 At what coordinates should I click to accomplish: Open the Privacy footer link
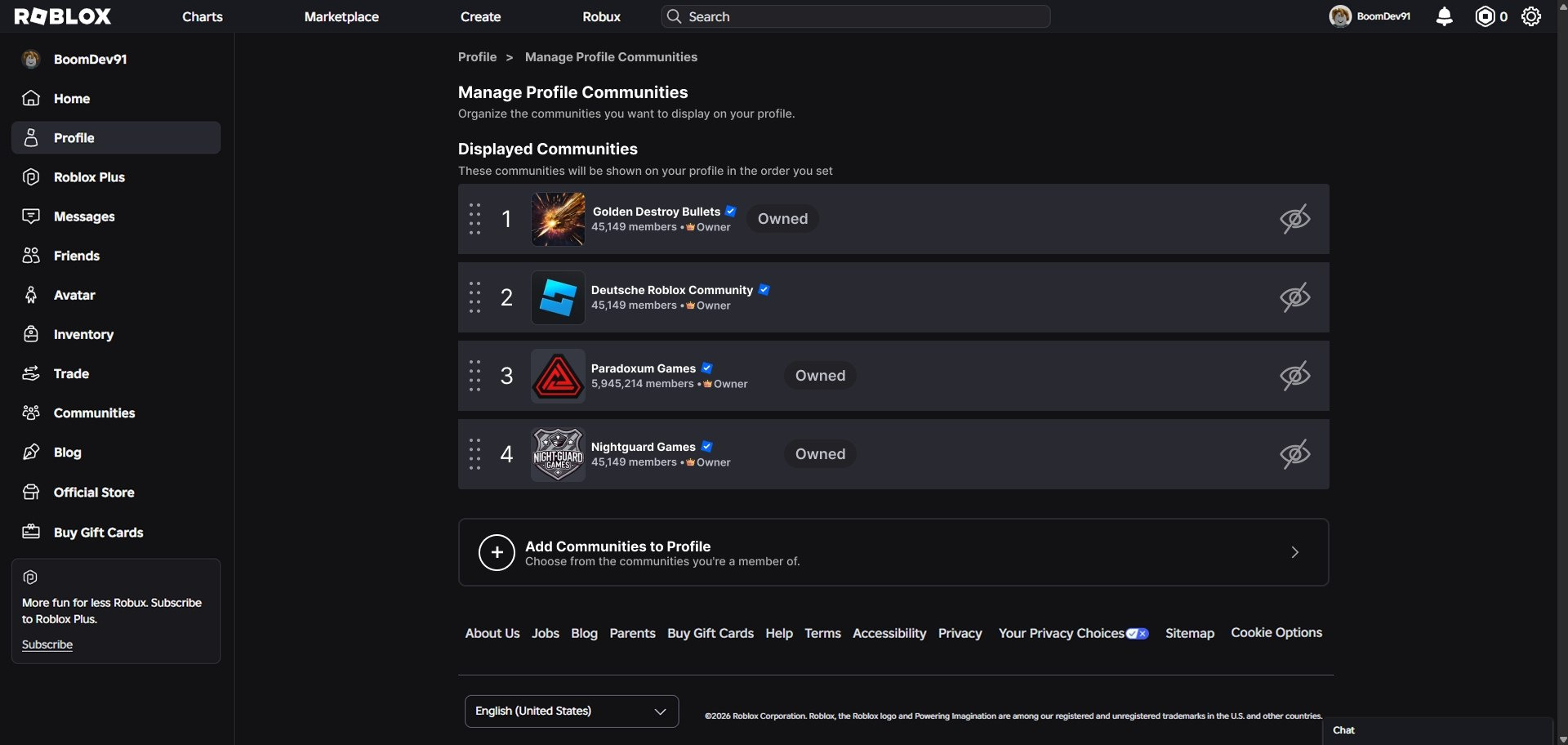point(960,633)
